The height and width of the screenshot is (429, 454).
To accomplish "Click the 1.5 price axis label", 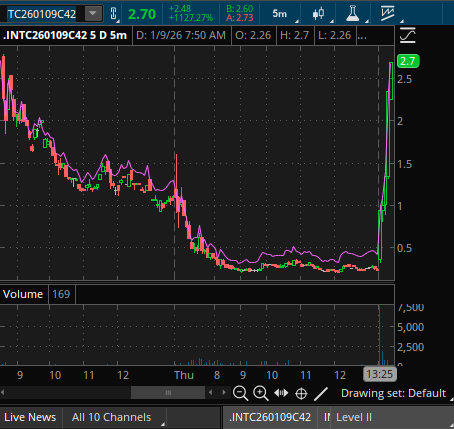I will pos(404,164).
